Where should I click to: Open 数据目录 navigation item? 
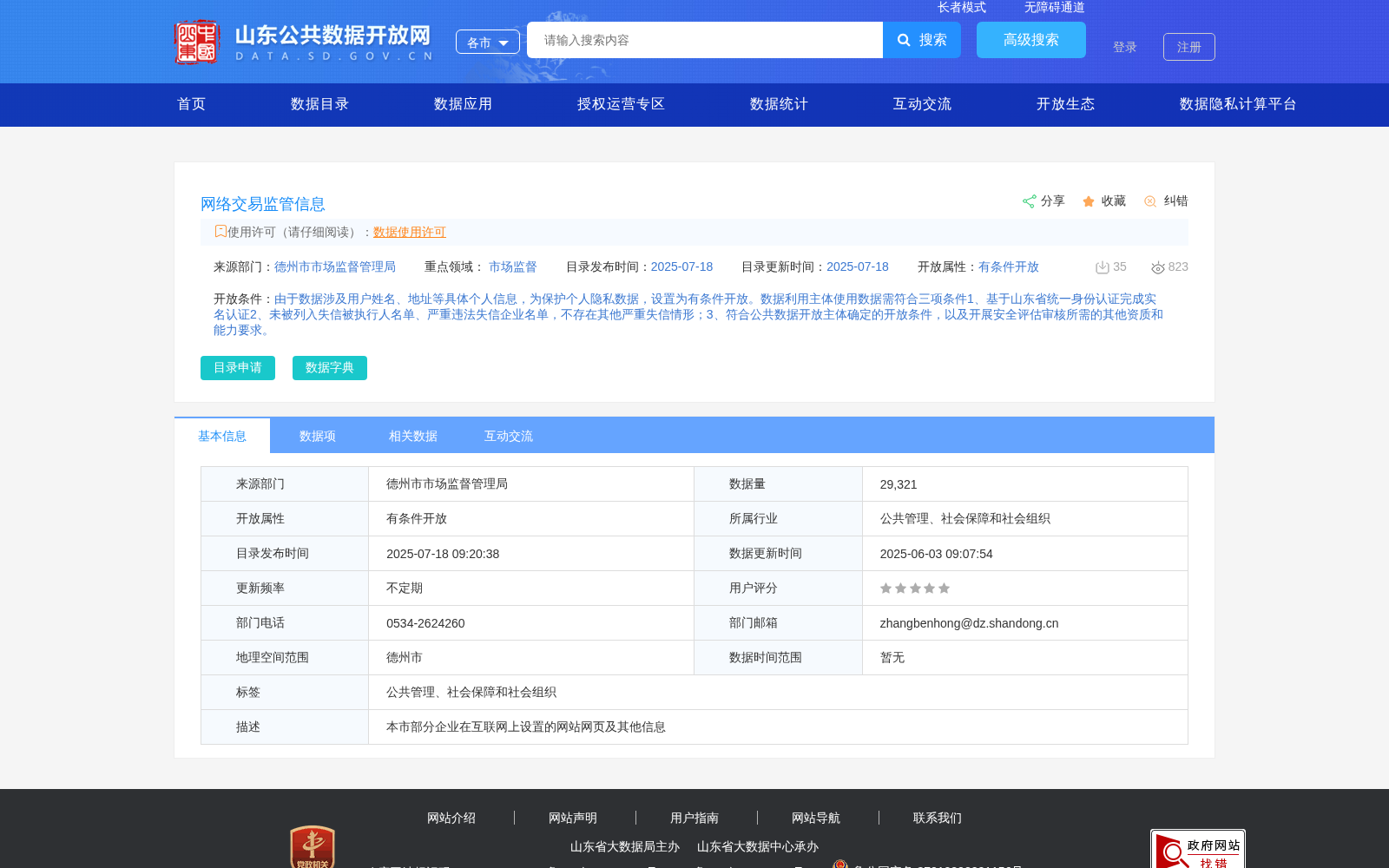[x=319, y=104]
